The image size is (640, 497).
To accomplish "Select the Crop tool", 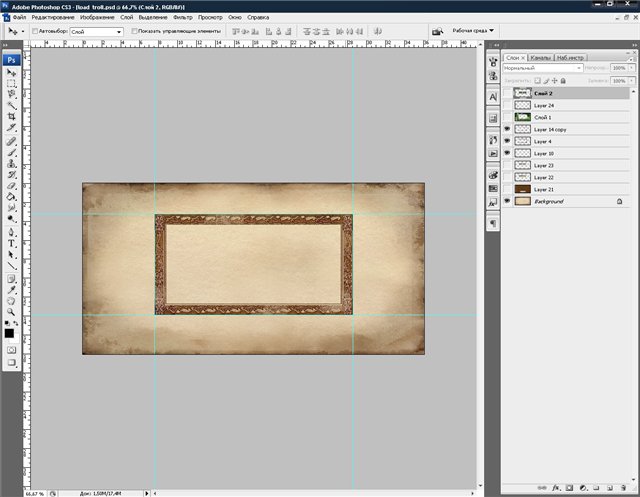I will point(12,116).
